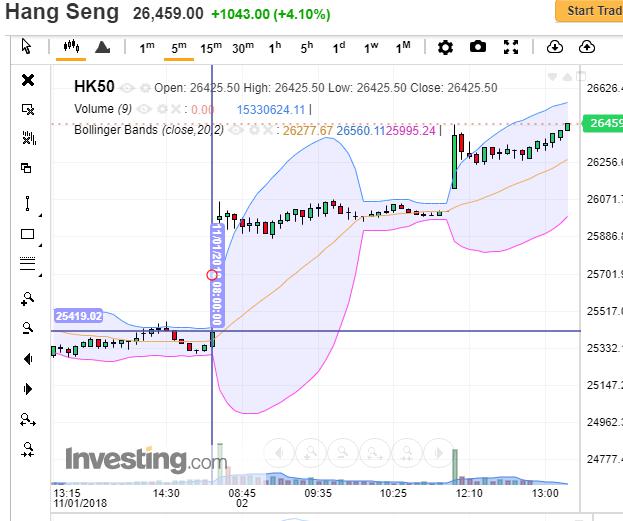The image size is (623, 521).
Task: Select the 15m timeframe
Action: (211, 48)
